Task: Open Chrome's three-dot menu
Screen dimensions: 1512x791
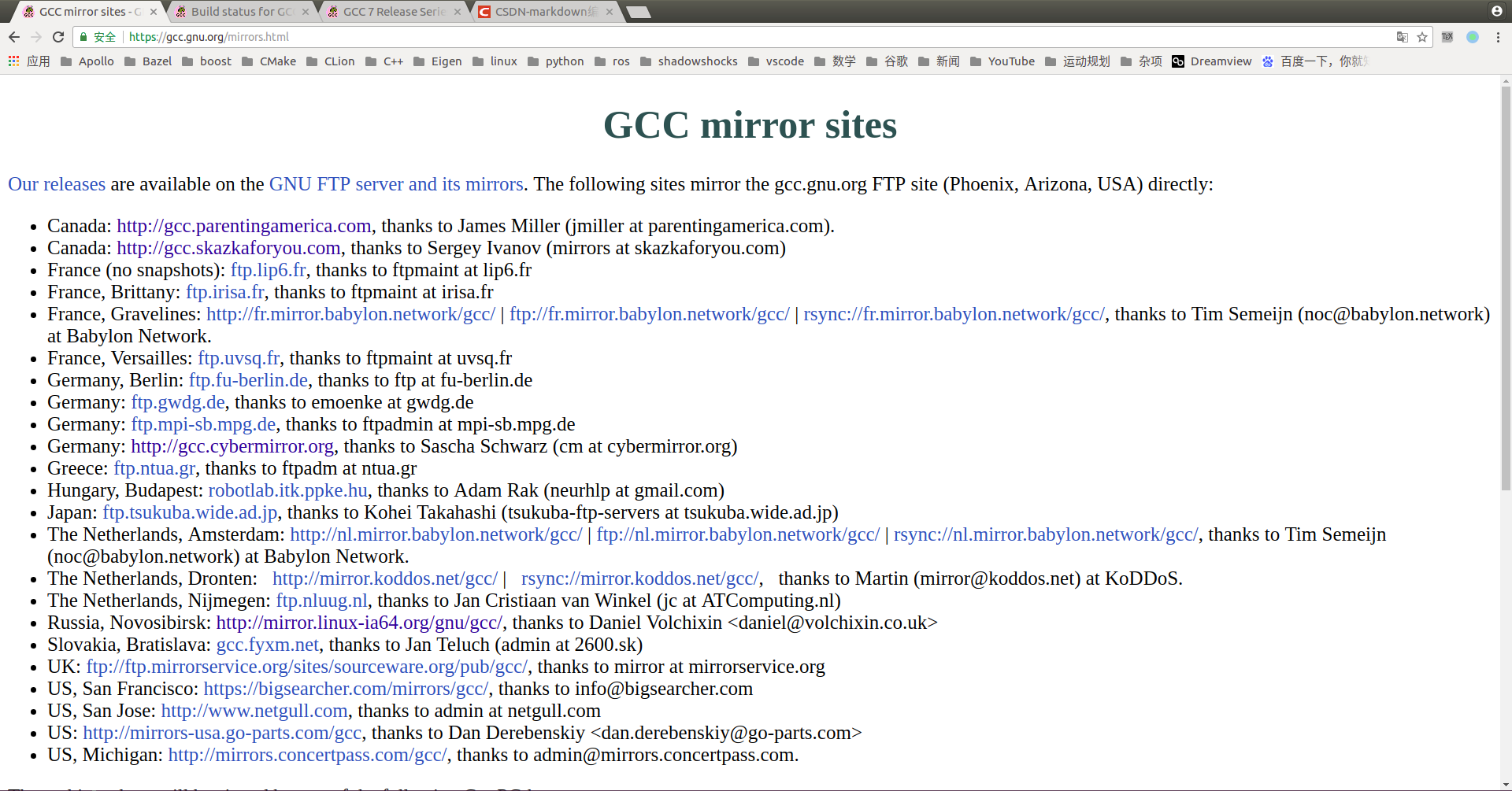Action: click(1499, 37)
